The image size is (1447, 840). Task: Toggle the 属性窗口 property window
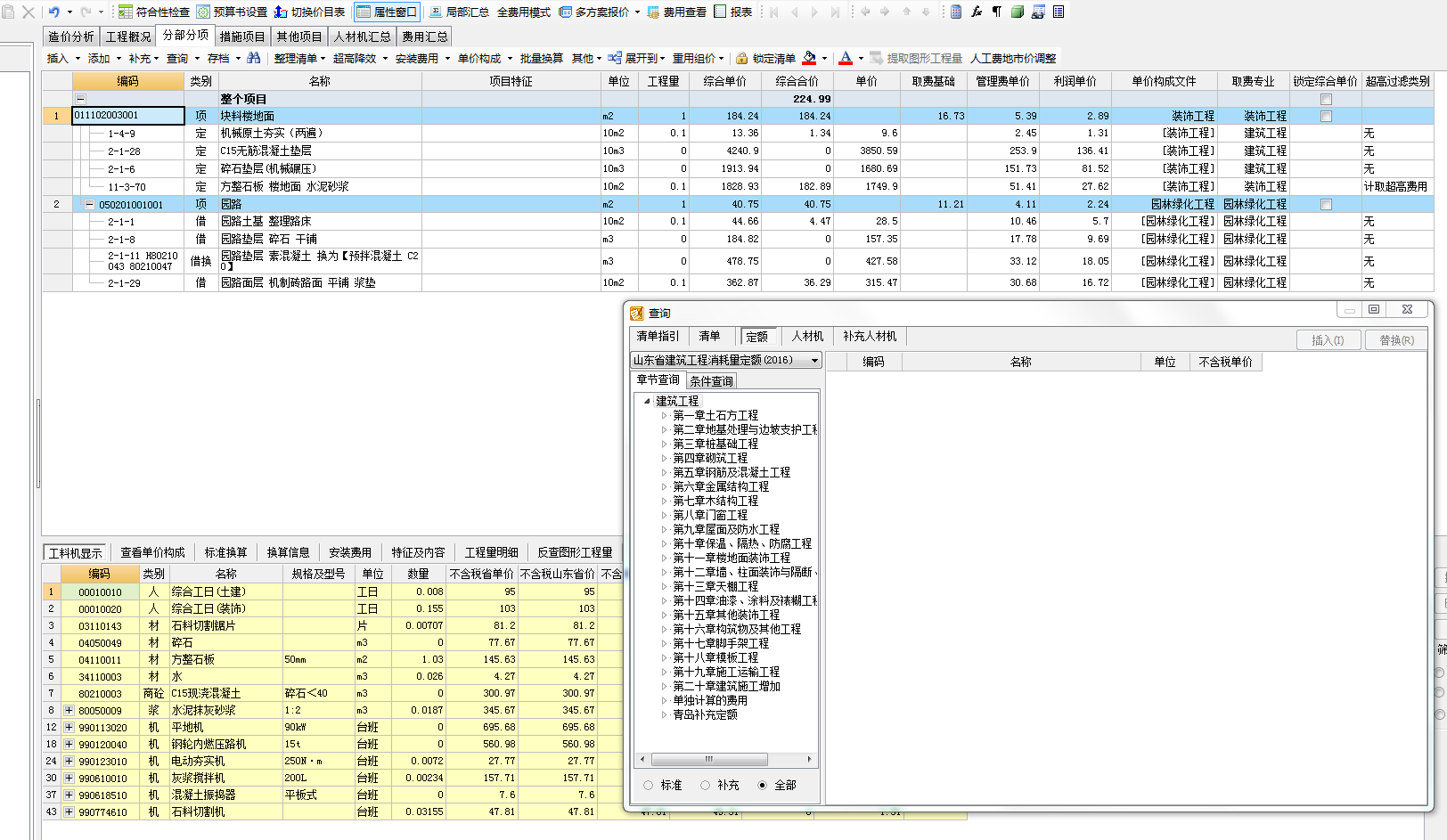[x=387, y=12]
